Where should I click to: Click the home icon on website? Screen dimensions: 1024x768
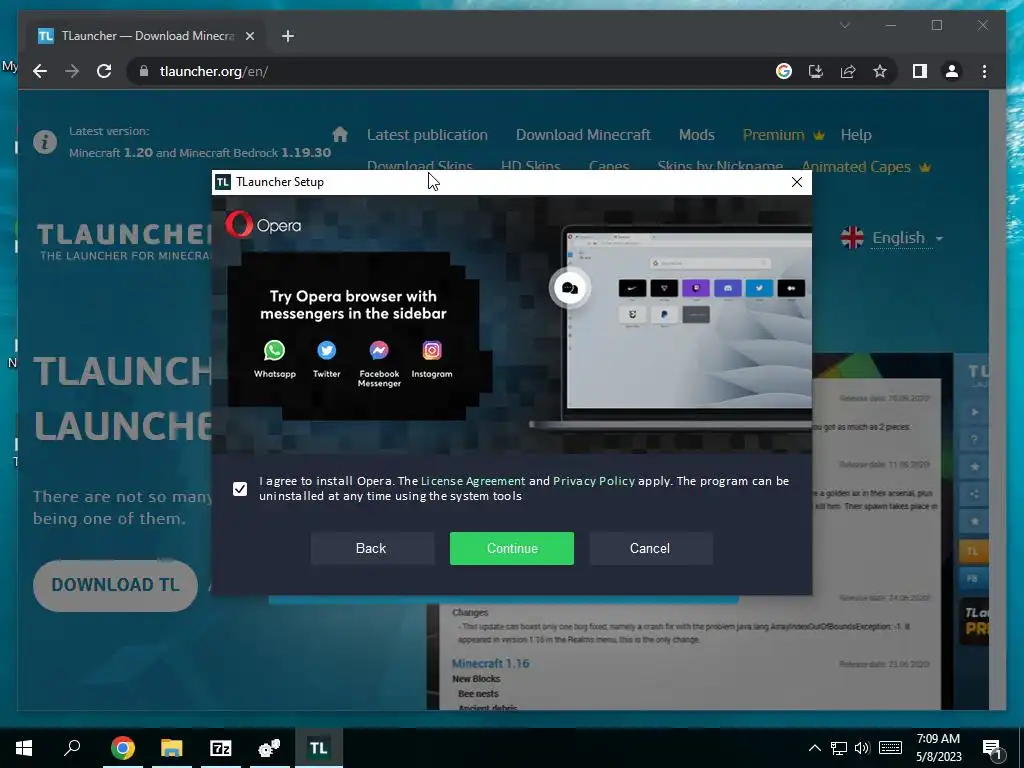coord(340,135)
